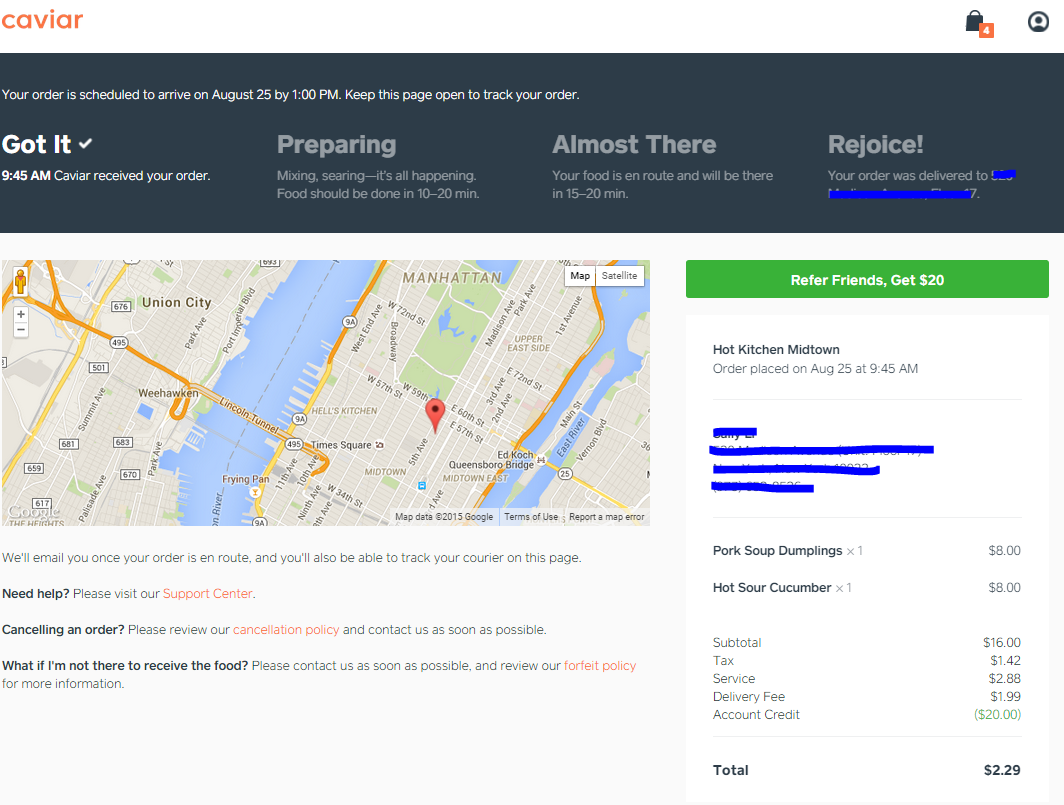The image size is (1064, 805).
Task: Select the Rejoice! status heading
Action: (875, 145)
